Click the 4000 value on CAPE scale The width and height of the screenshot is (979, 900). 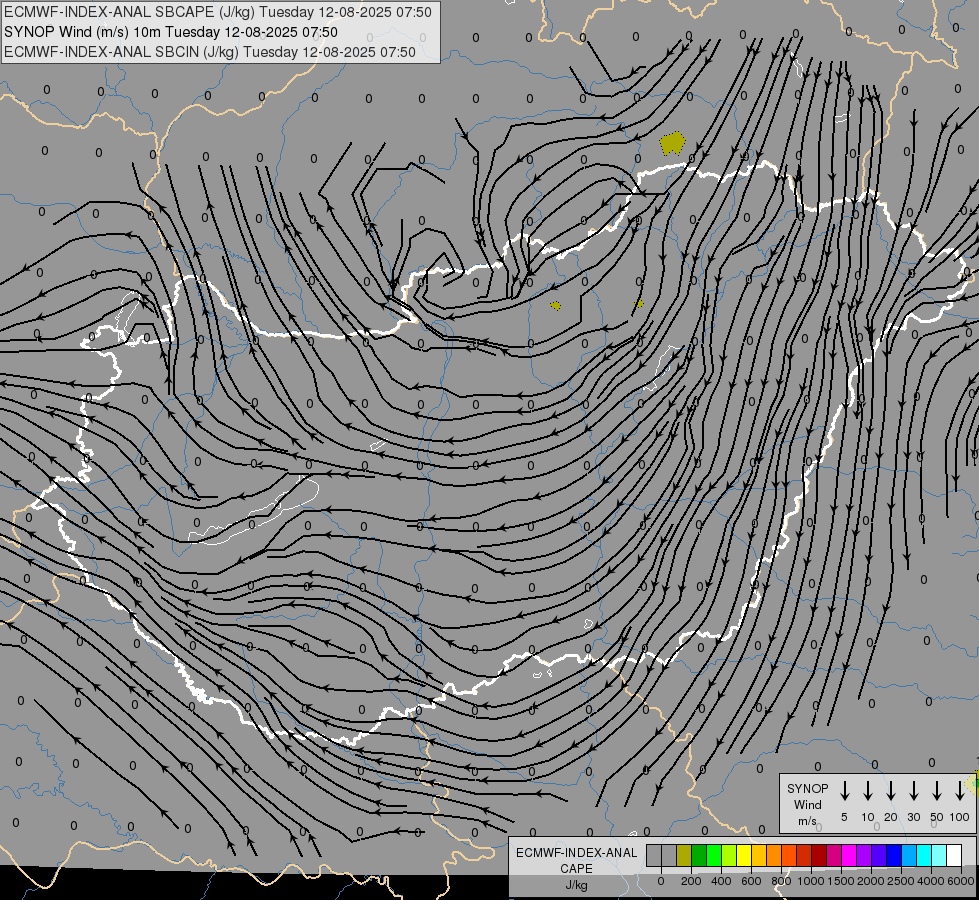(931, 881)
